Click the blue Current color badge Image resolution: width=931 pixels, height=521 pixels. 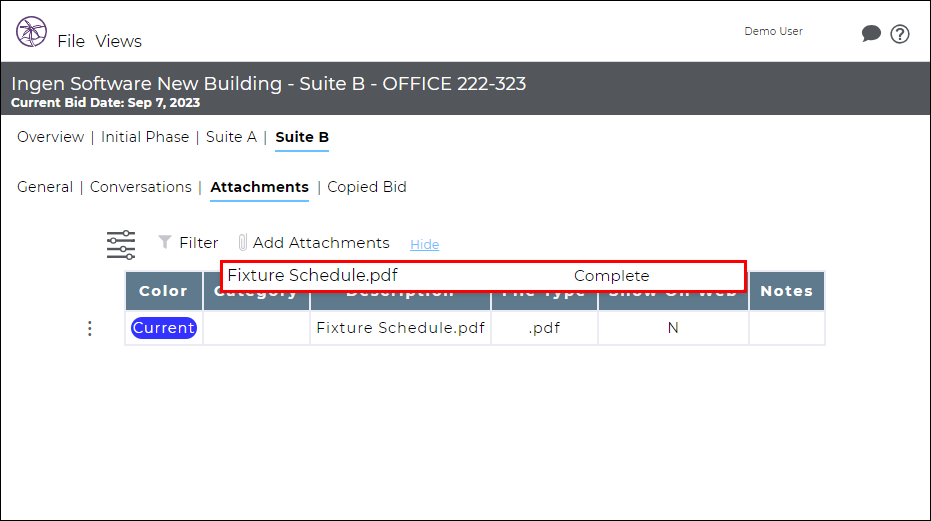(x=164, y=328)
